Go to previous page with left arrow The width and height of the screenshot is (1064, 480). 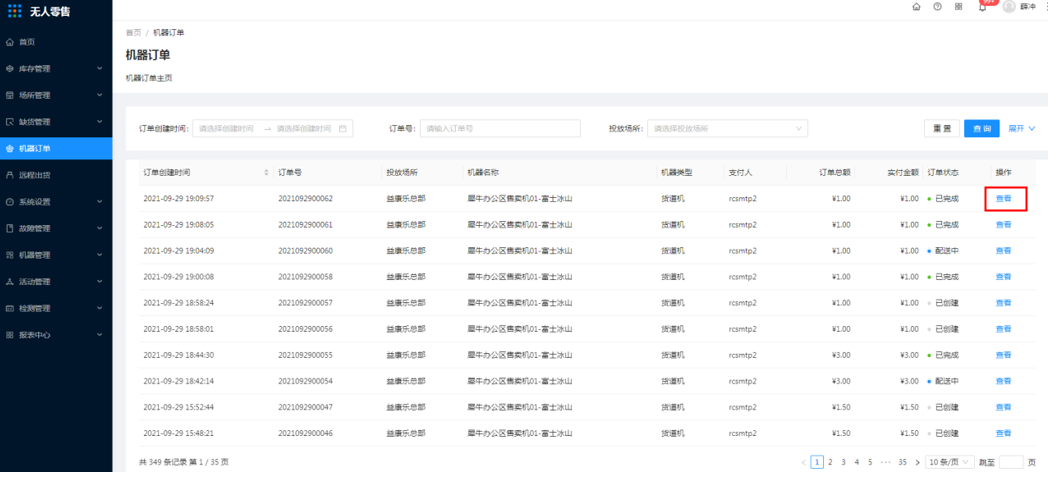(803, 462)
